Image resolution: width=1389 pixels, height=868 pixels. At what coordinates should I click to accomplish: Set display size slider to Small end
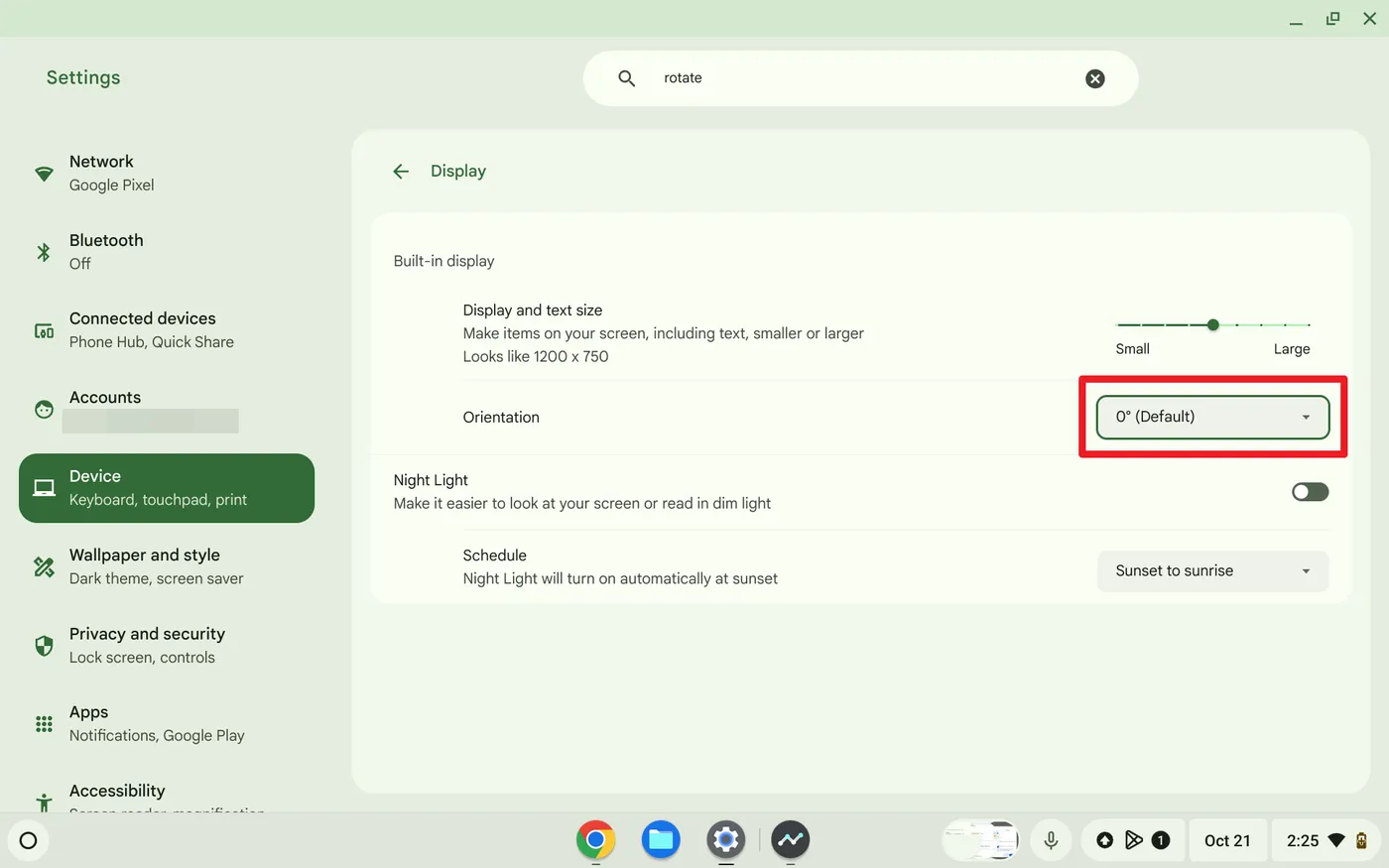coord(1118,324)
